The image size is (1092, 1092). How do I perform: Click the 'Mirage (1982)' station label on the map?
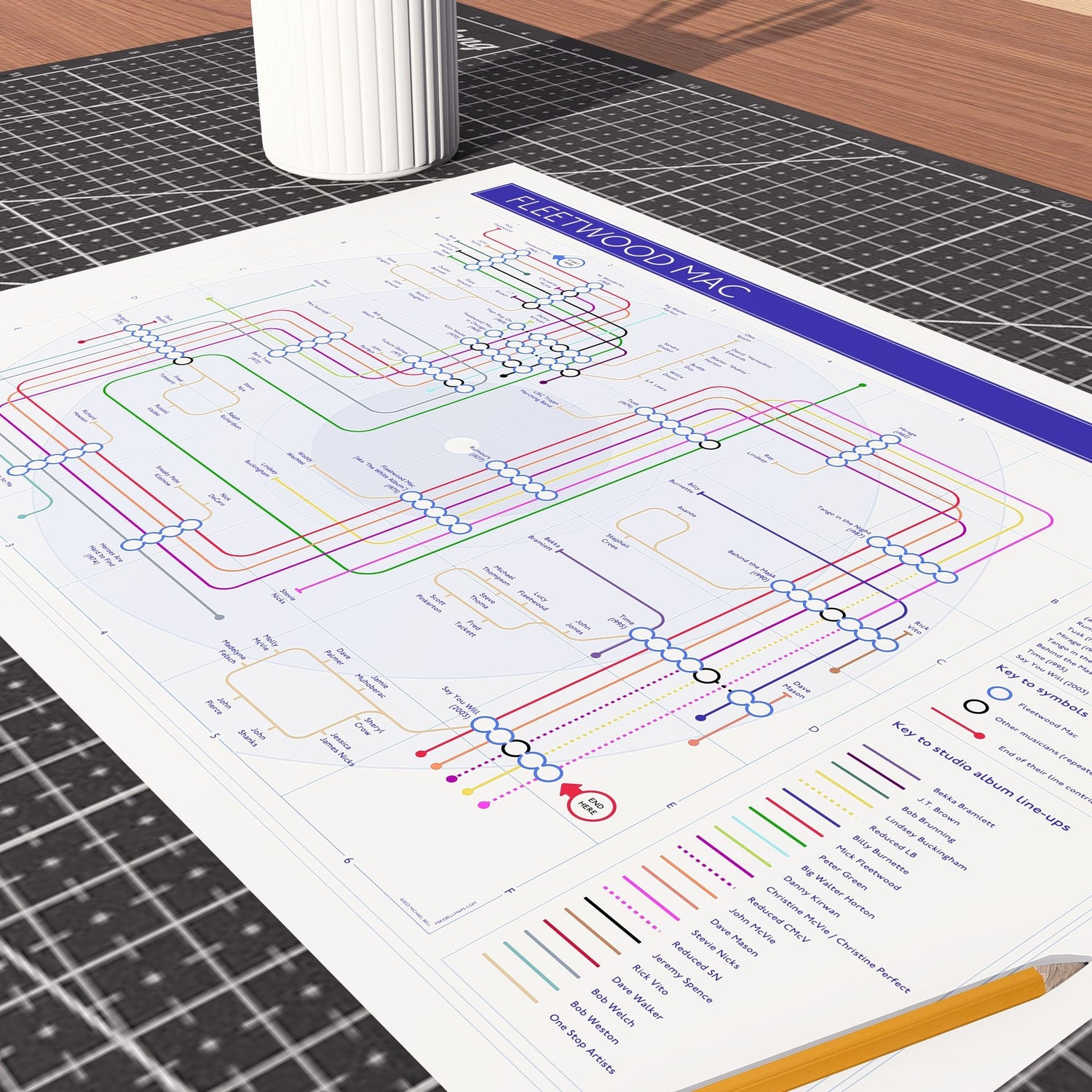tap(903, 434)
